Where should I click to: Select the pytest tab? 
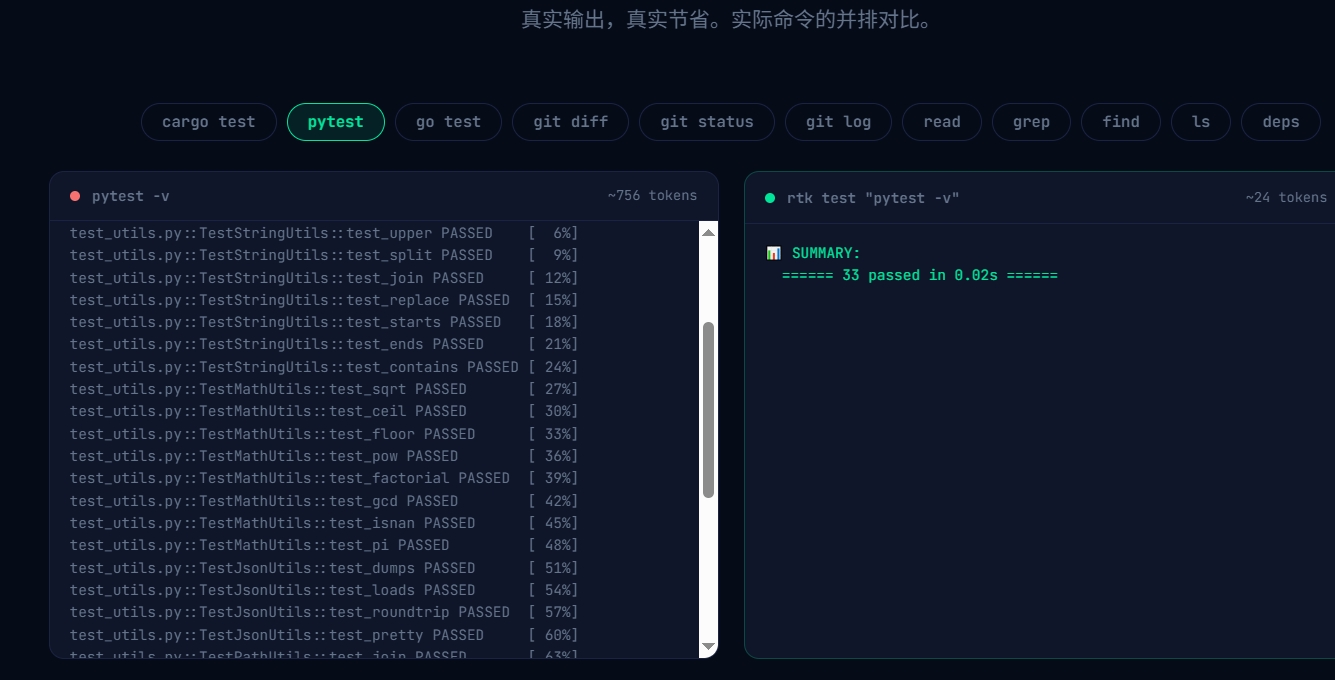click(x=336, y=122)
